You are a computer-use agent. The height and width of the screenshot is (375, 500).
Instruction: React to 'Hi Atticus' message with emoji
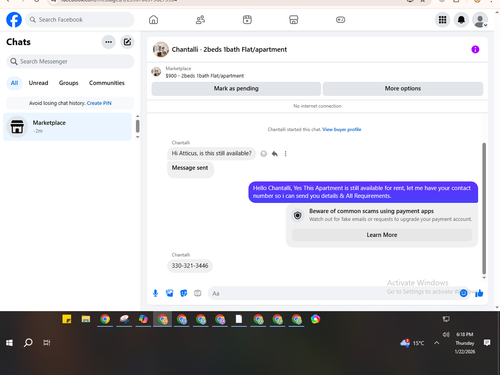[x=264, y=154]
